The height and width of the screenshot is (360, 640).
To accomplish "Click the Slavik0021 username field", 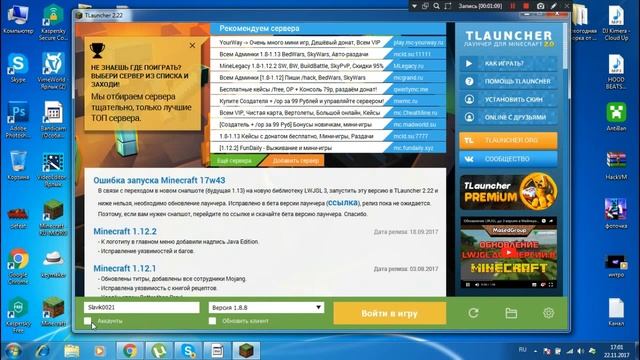I will [x=142, y=307].
